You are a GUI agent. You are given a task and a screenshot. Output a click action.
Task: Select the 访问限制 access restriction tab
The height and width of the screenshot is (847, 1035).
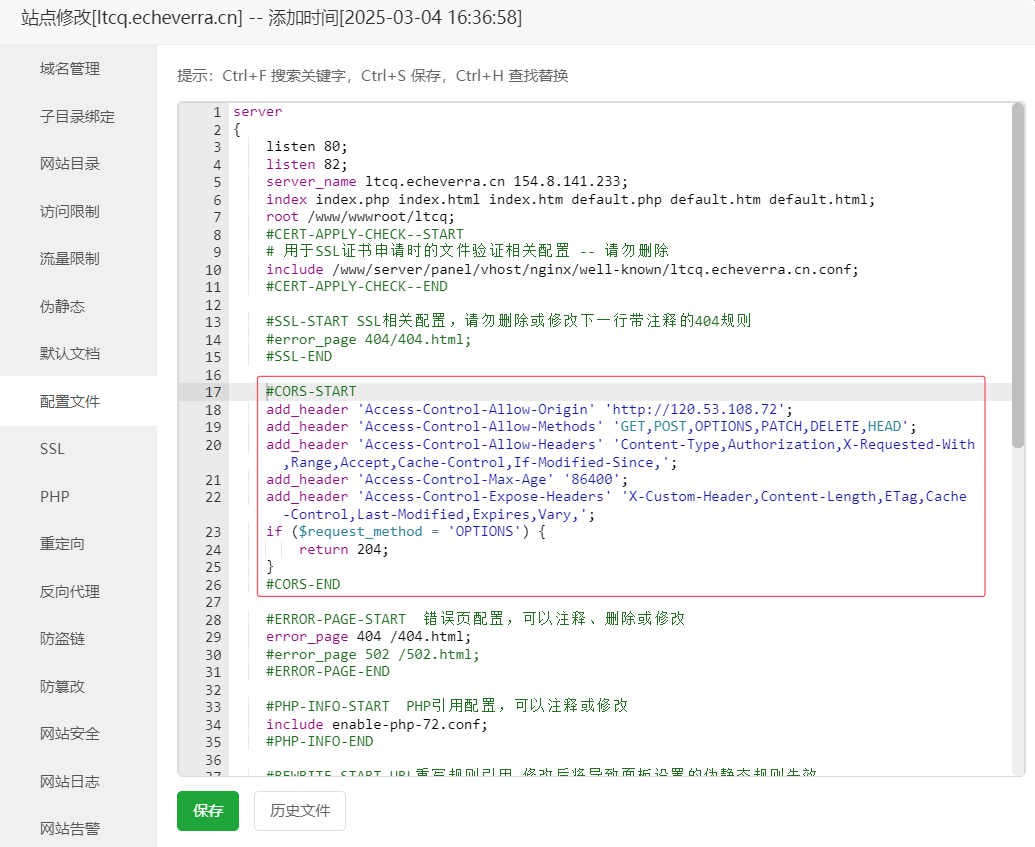click(70, 211)
